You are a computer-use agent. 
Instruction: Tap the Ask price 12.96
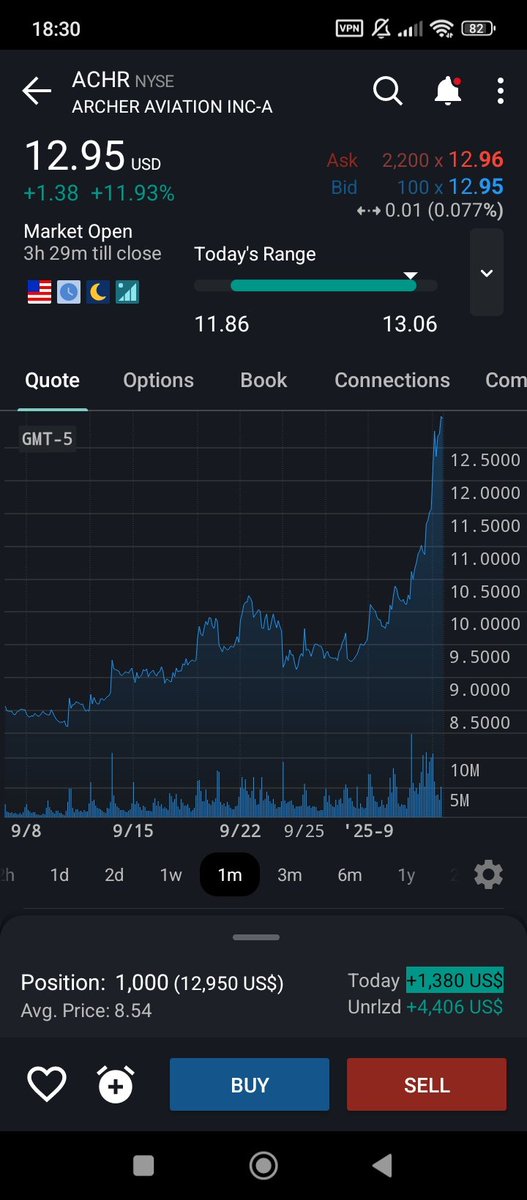476,160
